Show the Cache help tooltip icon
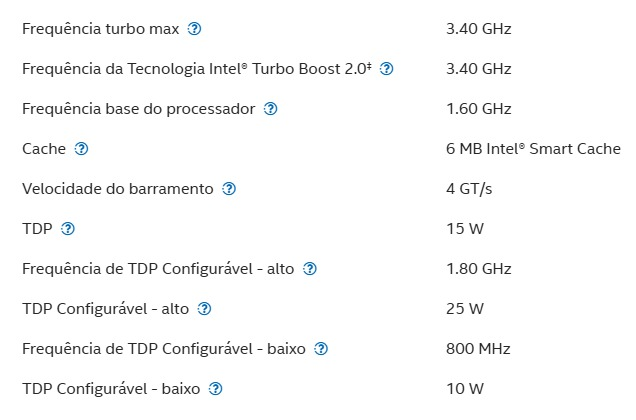Viewport: 636px width, 420px height. point(82,149)
